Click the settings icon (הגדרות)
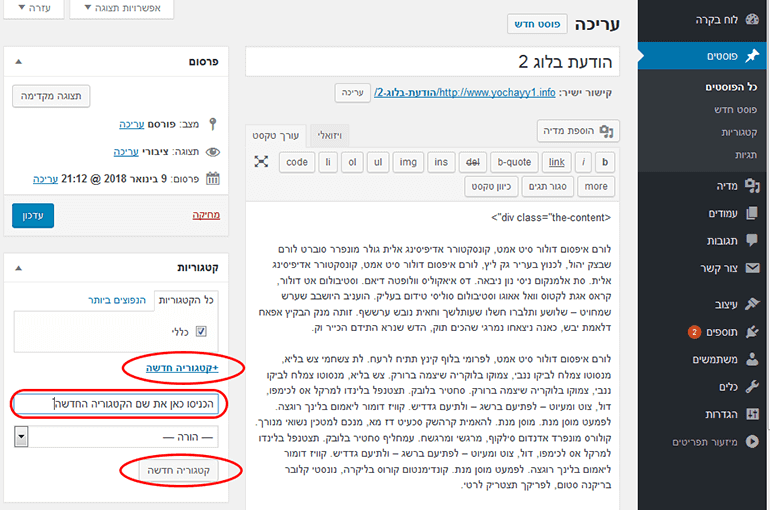 [752, 414]
